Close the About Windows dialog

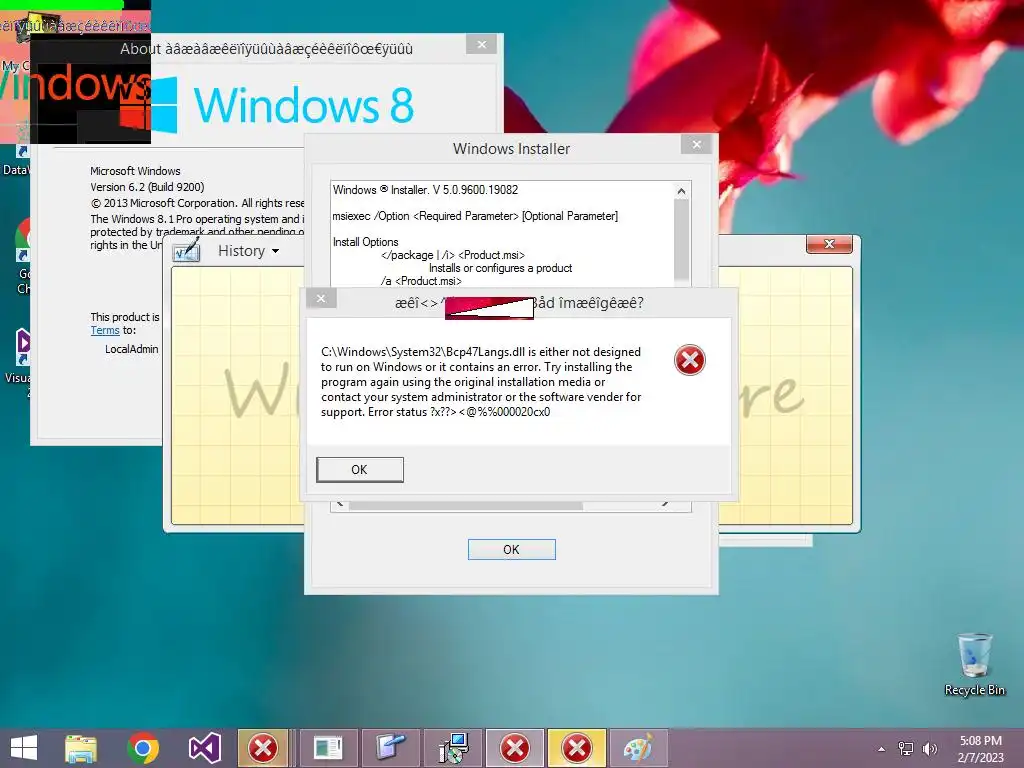[481, 44]
